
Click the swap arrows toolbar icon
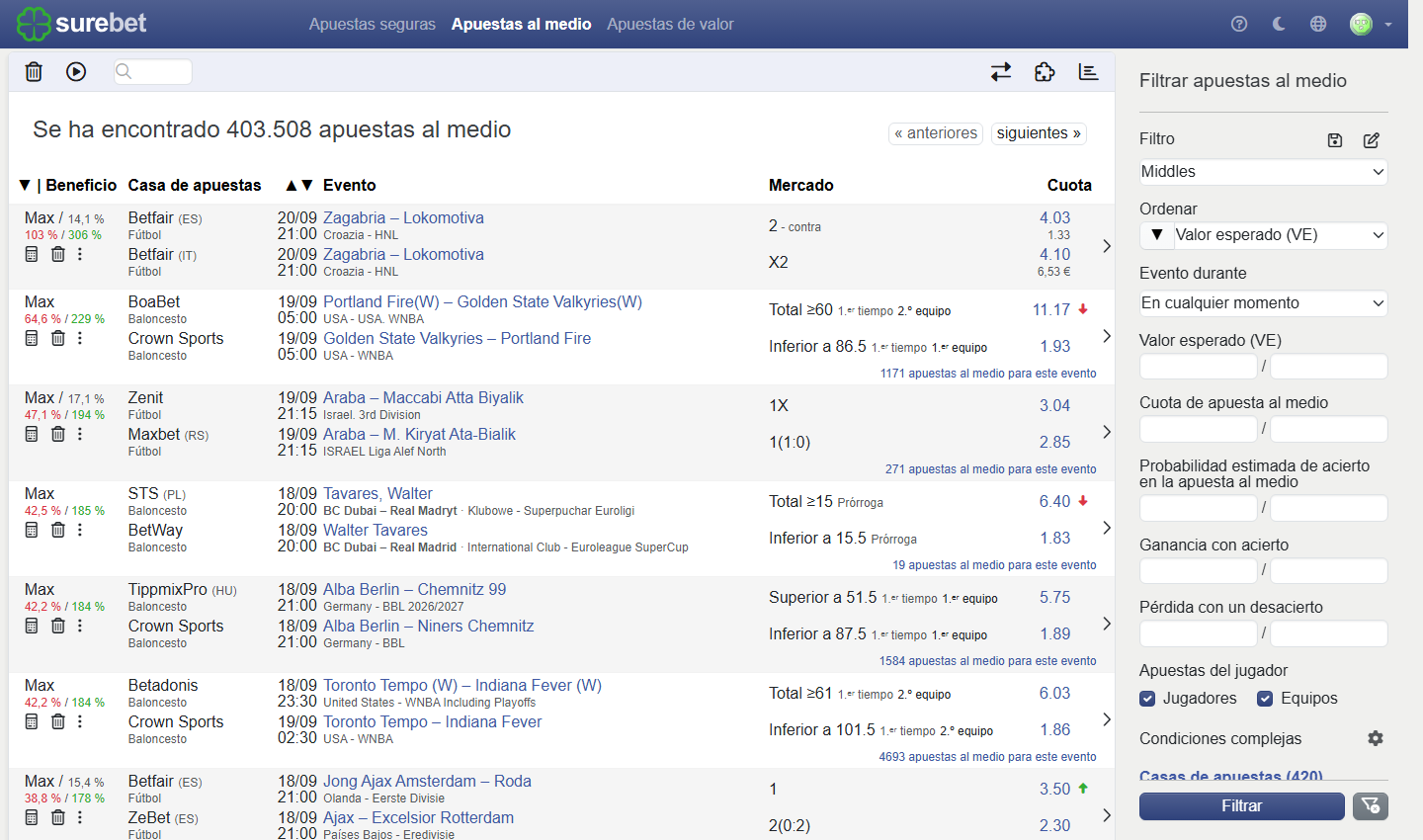(x=1001, y=71)
